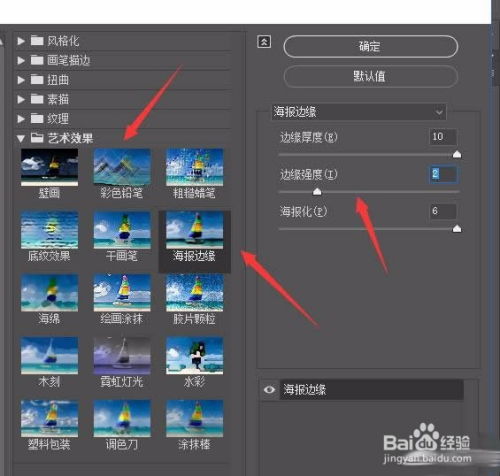Collapse the filter gallery panel with the double-chevron icon

[x=264, y=42]
